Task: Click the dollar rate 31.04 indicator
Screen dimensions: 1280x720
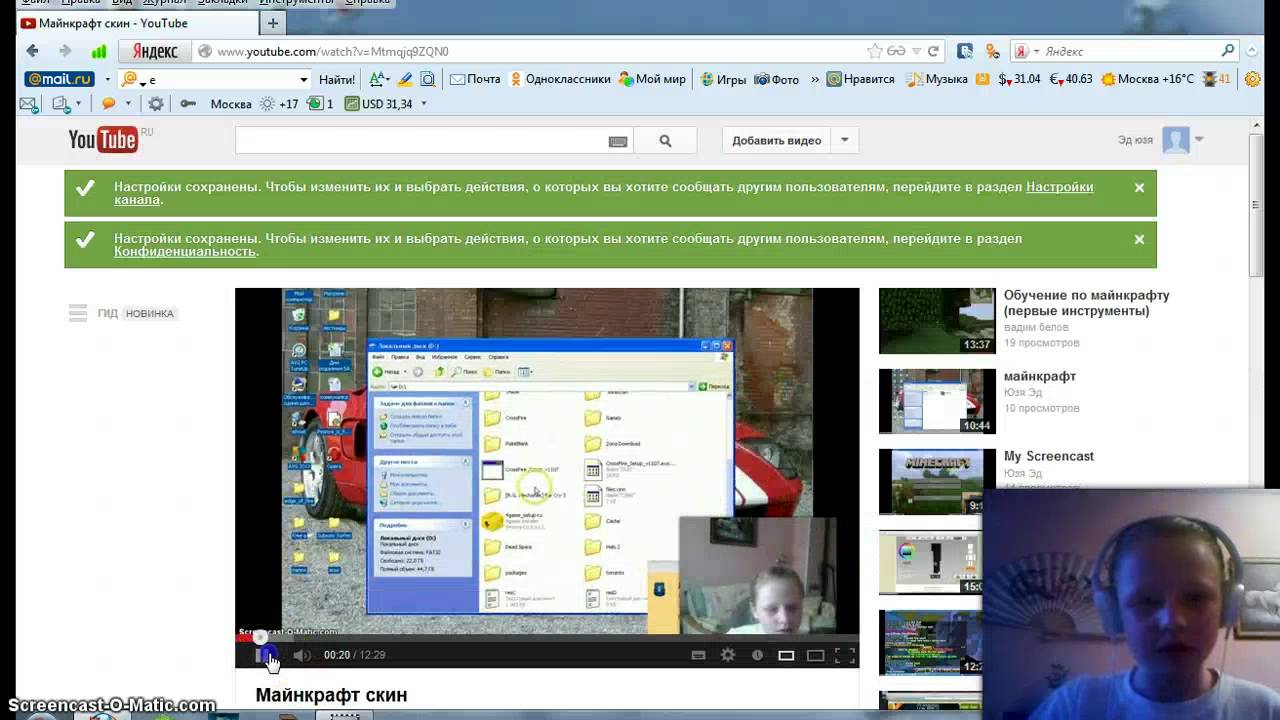Action: (x=1019, y=79)
